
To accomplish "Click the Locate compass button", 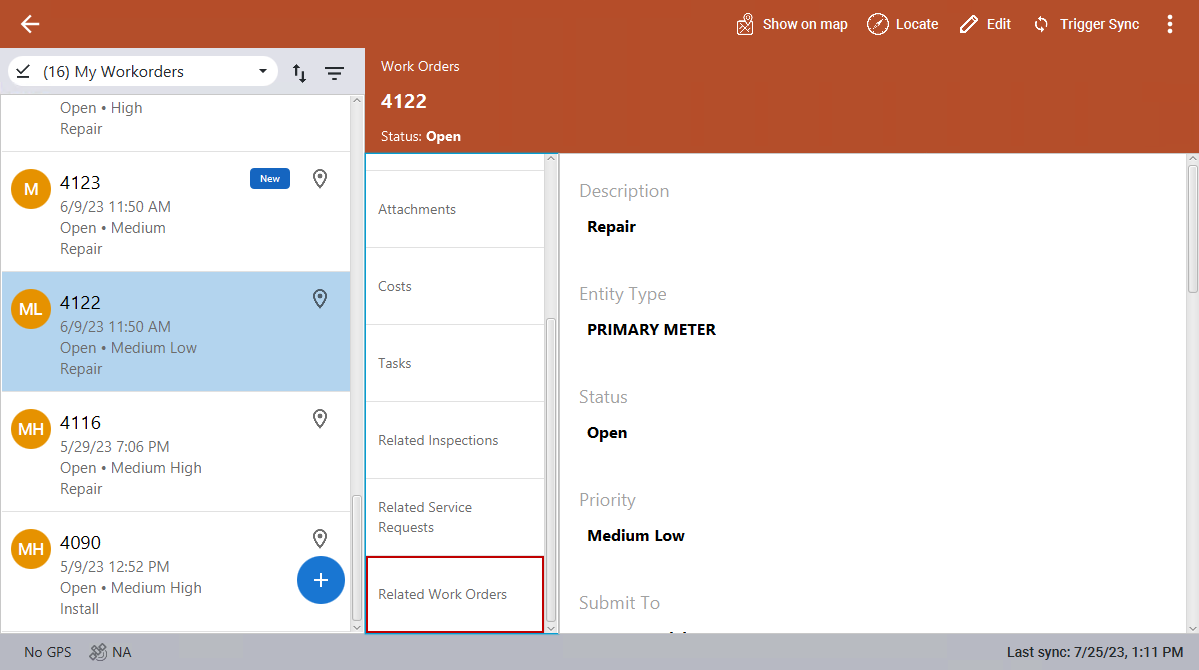I will point(902,24).
